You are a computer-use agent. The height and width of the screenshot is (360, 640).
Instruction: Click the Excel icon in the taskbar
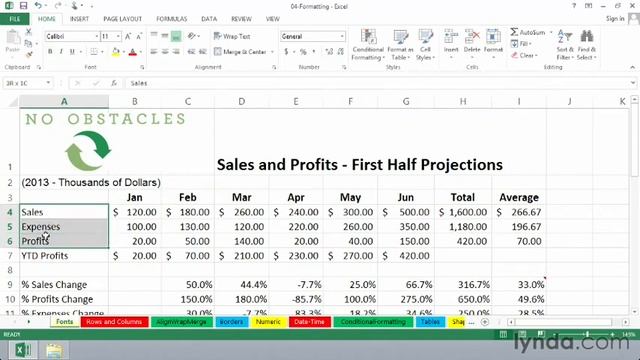tap(22, 350)
